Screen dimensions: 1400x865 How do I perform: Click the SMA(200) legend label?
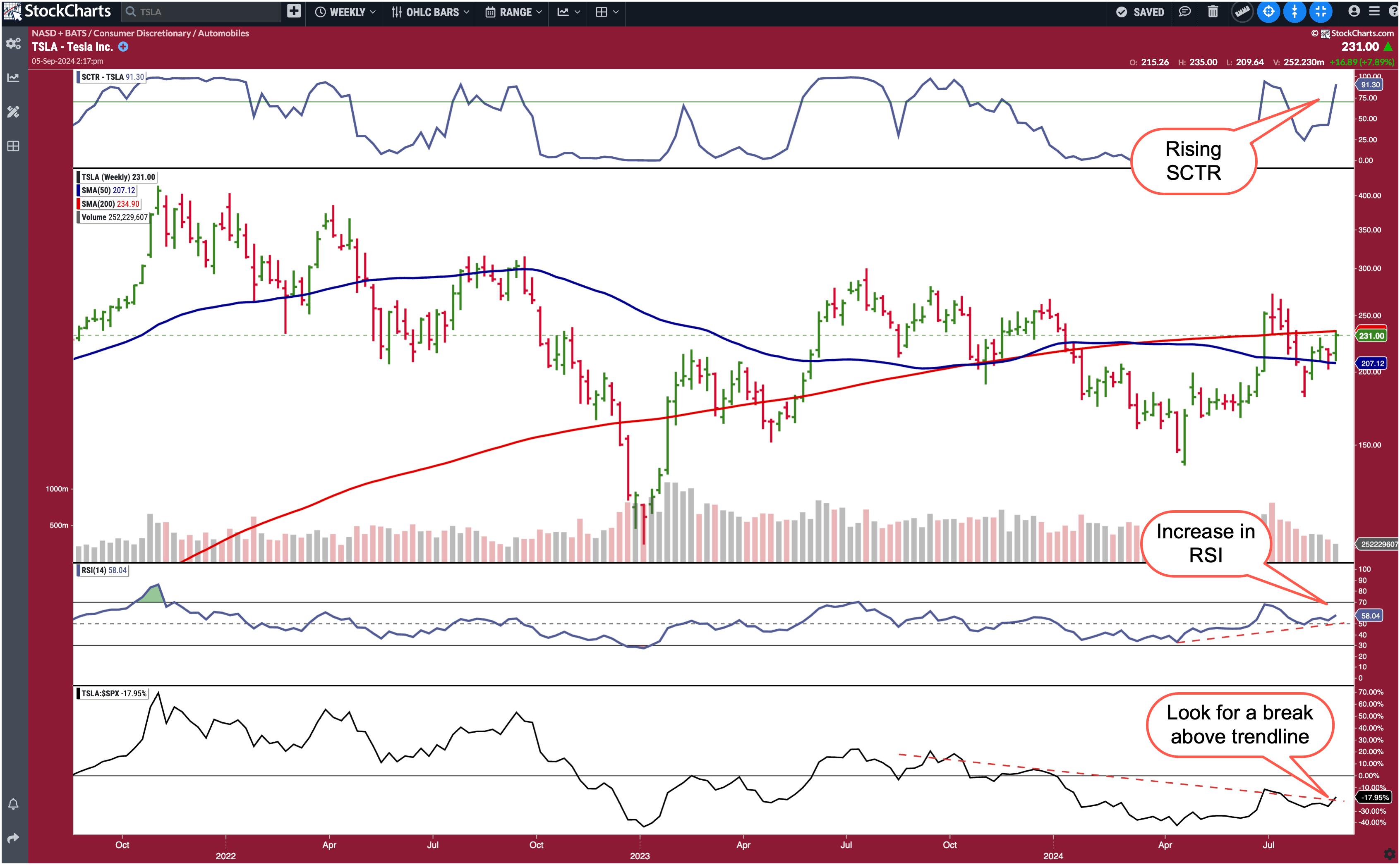(109, 204)
